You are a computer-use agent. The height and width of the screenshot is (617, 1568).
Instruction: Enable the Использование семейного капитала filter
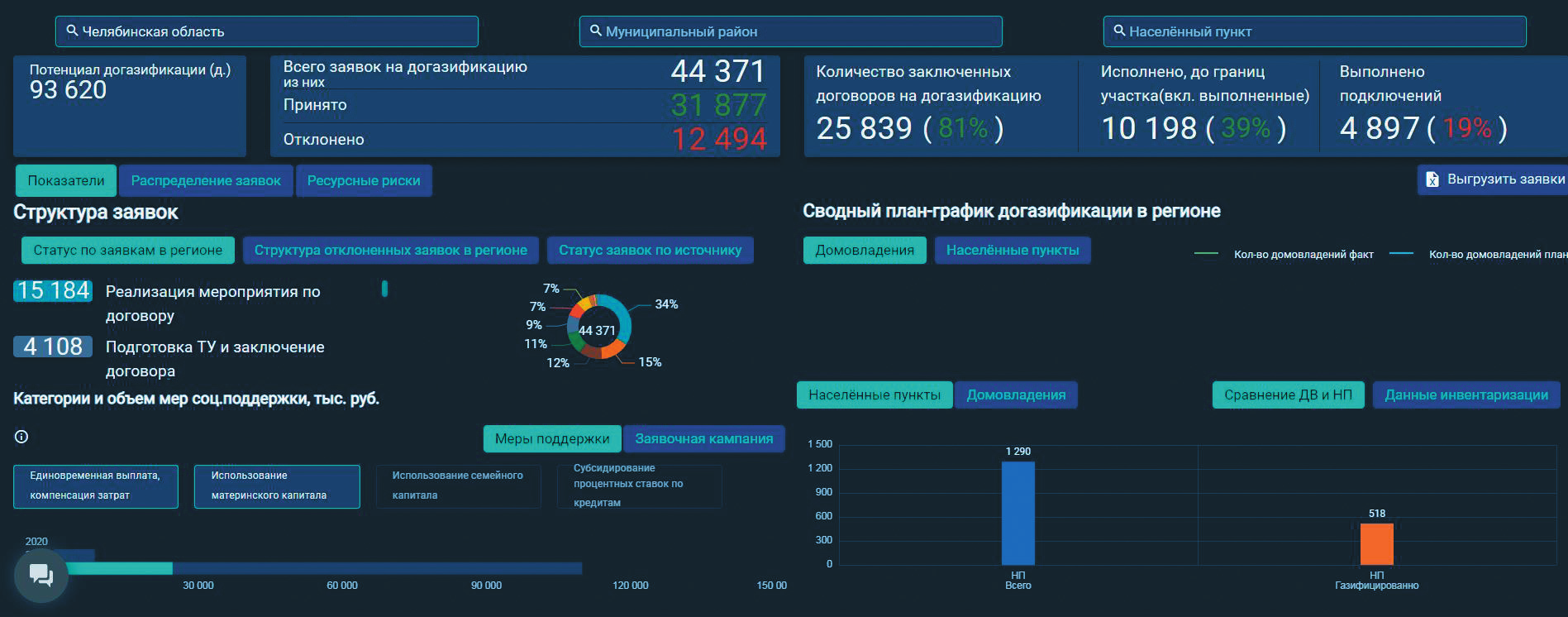pos(458,486)
